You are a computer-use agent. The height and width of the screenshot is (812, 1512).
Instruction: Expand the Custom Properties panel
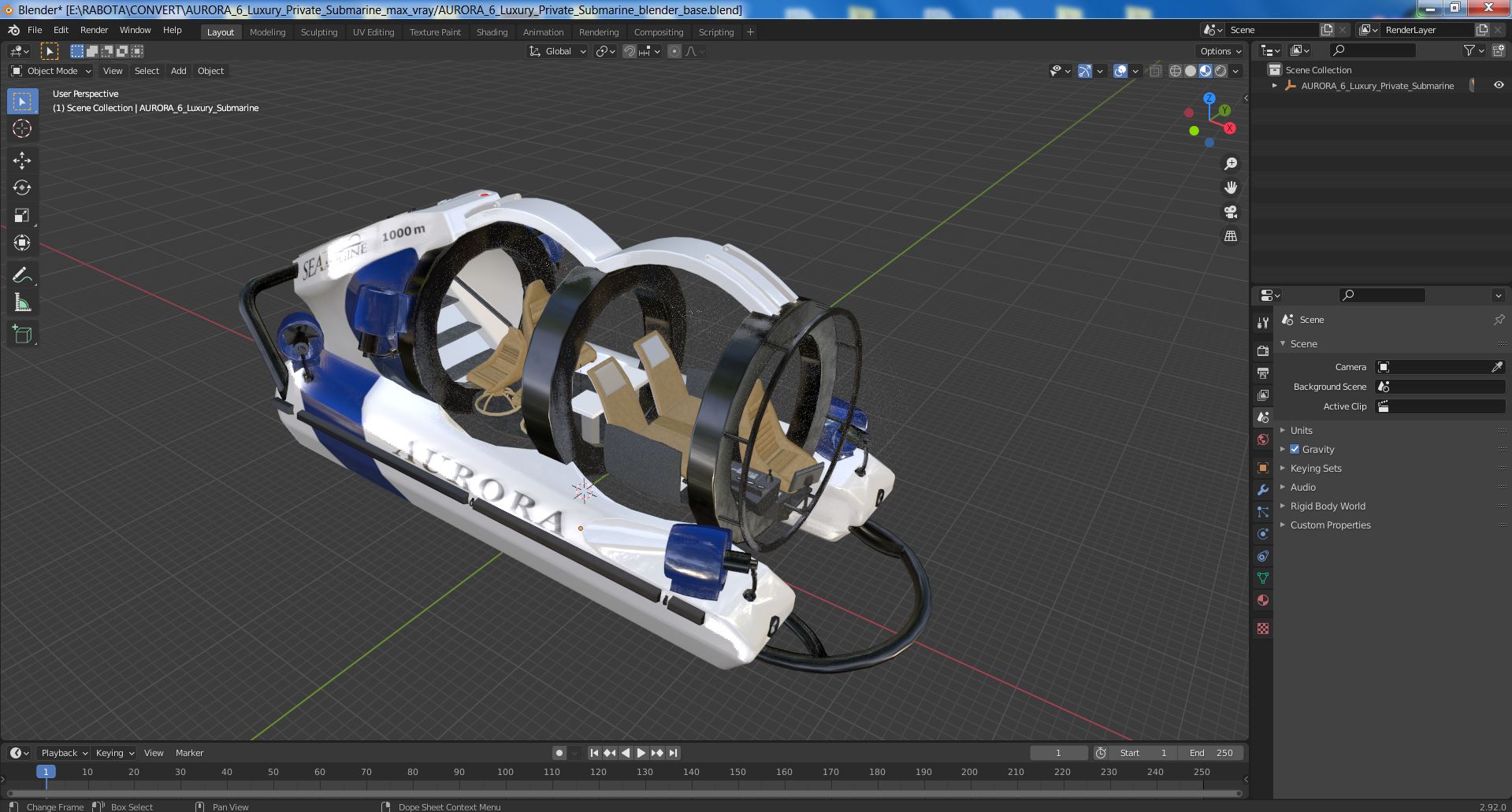click(x=1330, y=525)
